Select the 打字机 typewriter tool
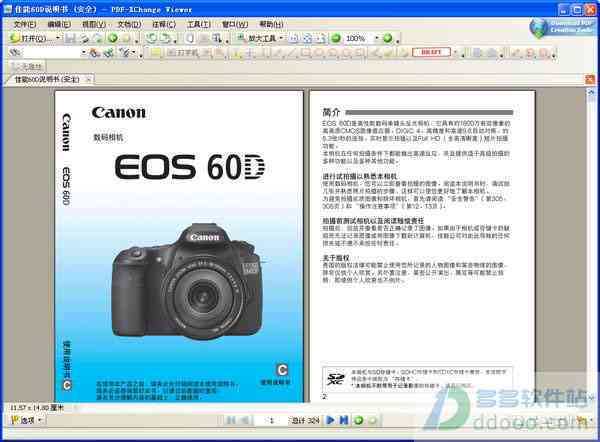This screenshot has width=600, height=442. point(183,52)
